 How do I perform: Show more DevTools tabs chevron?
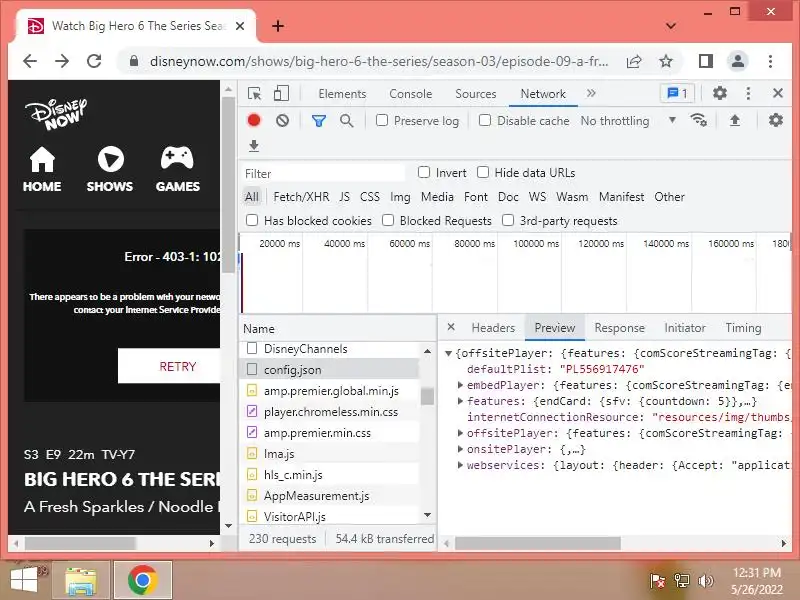point(591,93)
